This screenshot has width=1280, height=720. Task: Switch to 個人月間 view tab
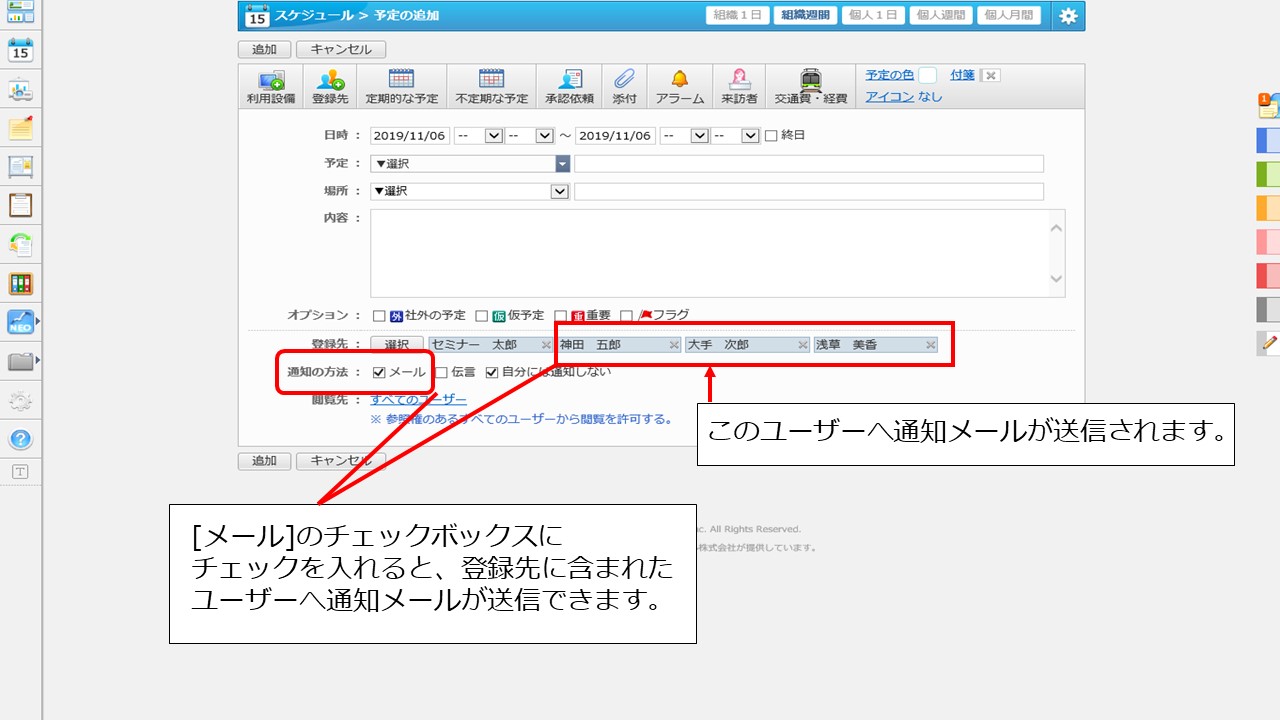click(1008, 16)
